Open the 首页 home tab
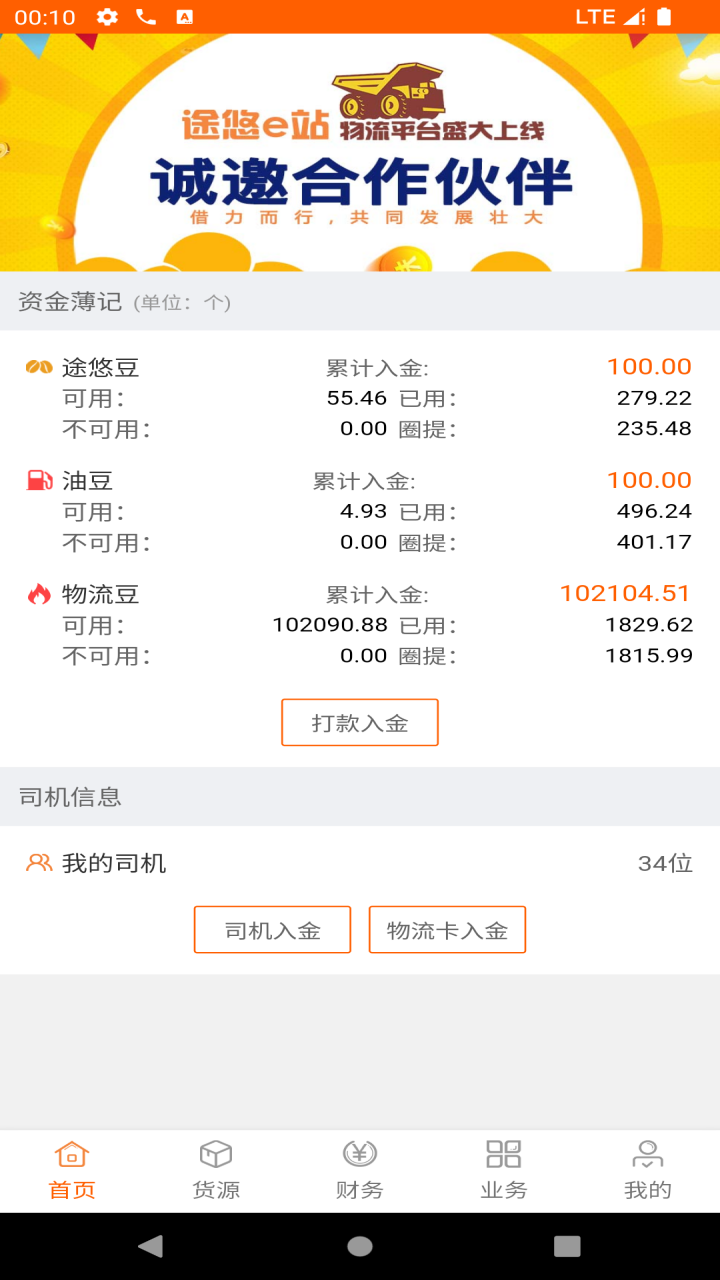Viewport: 720px width, 1280px height. (72, 1170)
